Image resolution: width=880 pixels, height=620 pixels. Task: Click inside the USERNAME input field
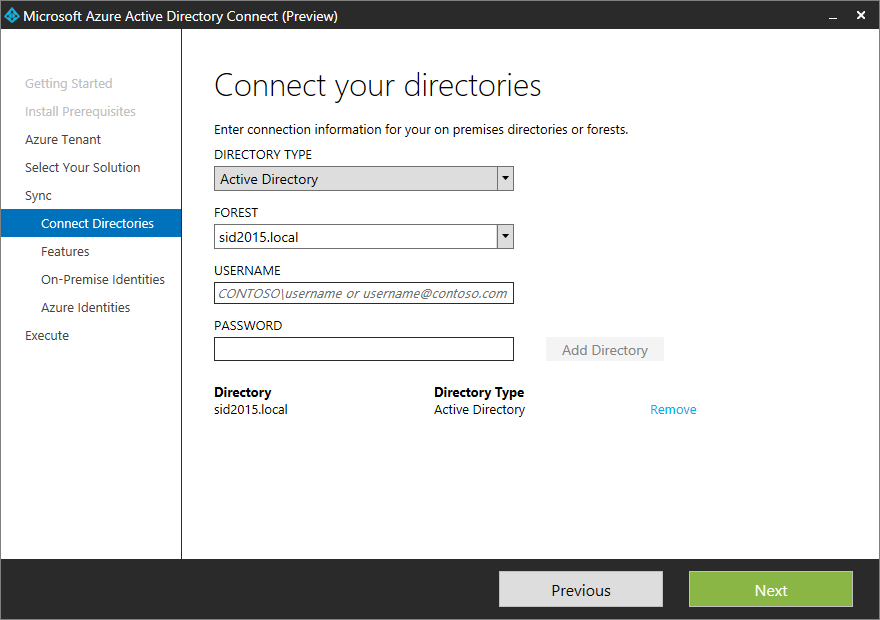point(363,292)
